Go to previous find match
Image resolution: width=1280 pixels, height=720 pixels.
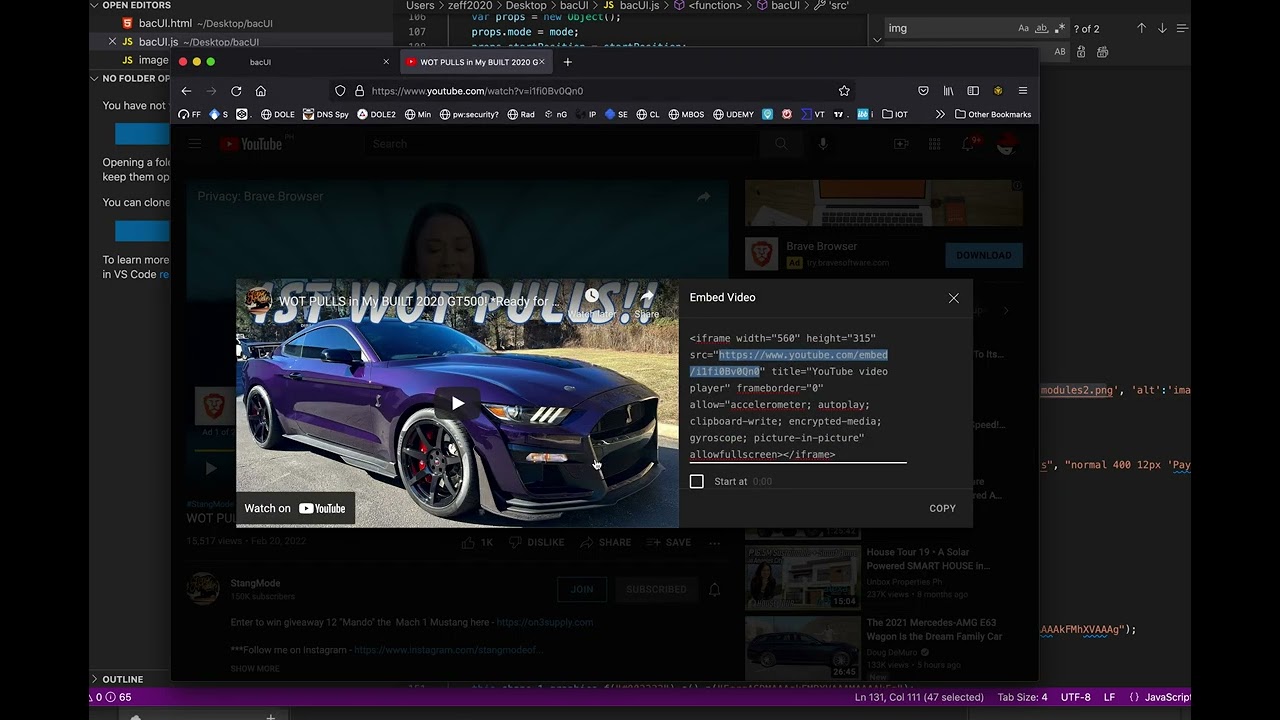click(x=1141, y=28)
